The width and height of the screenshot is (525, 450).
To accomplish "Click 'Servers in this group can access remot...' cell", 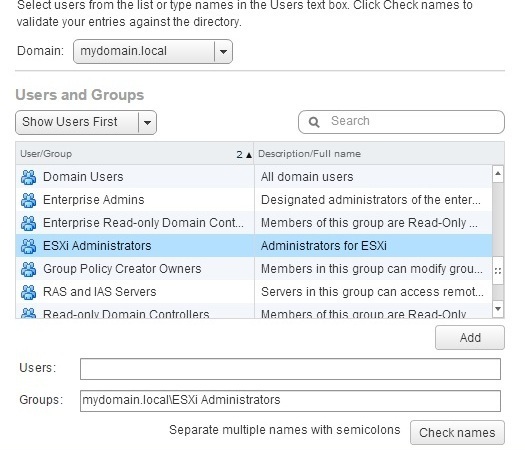I will point(373,292).
